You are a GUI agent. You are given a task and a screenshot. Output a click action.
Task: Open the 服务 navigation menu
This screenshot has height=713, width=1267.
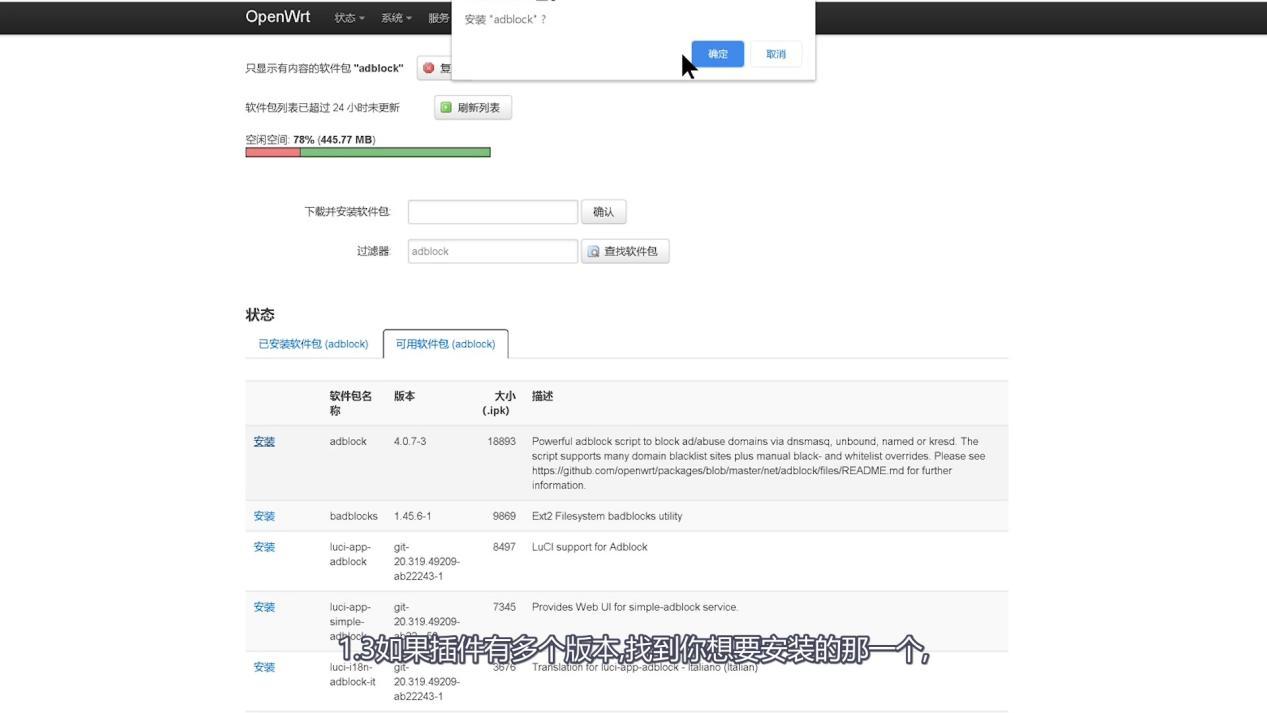point(440,17)
